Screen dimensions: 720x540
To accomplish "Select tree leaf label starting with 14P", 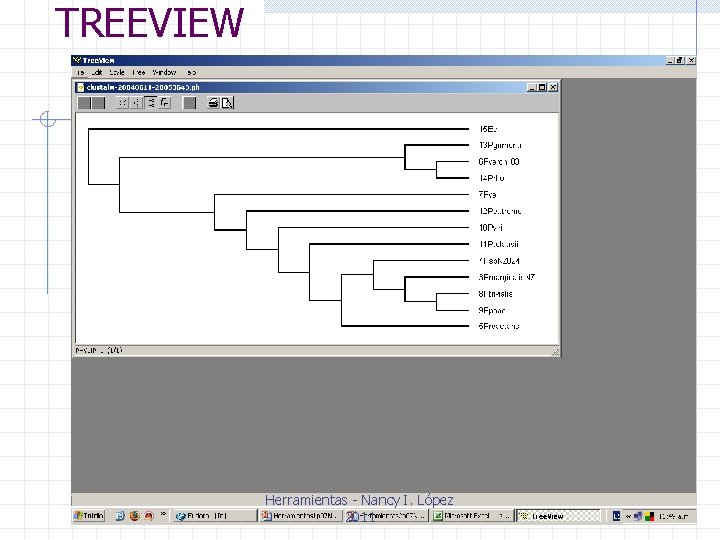I will click(x=491, y=178).
